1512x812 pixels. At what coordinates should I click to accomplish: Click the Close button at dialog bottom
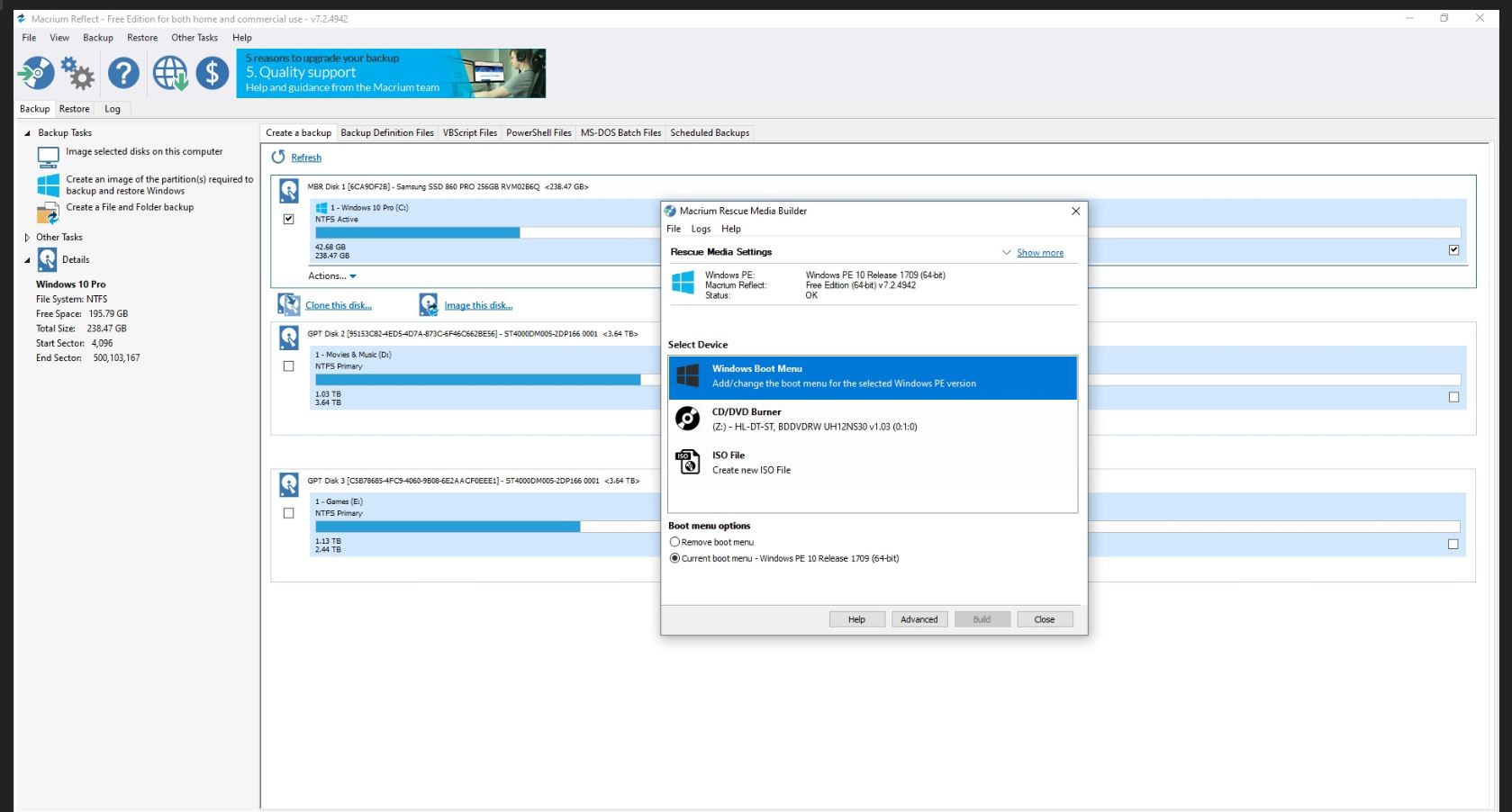(x=1045, y=619)
